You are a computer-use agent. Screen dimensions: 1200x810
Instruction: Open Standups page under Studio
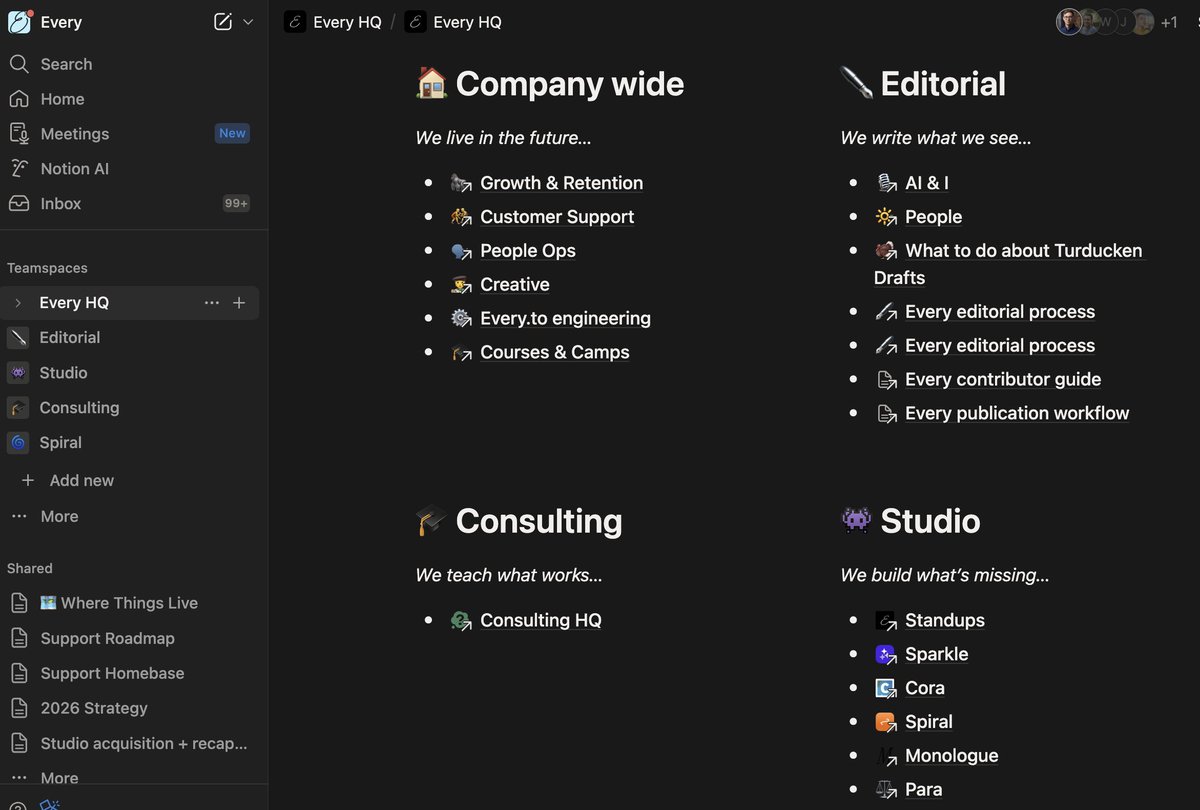tap(945, 621)
